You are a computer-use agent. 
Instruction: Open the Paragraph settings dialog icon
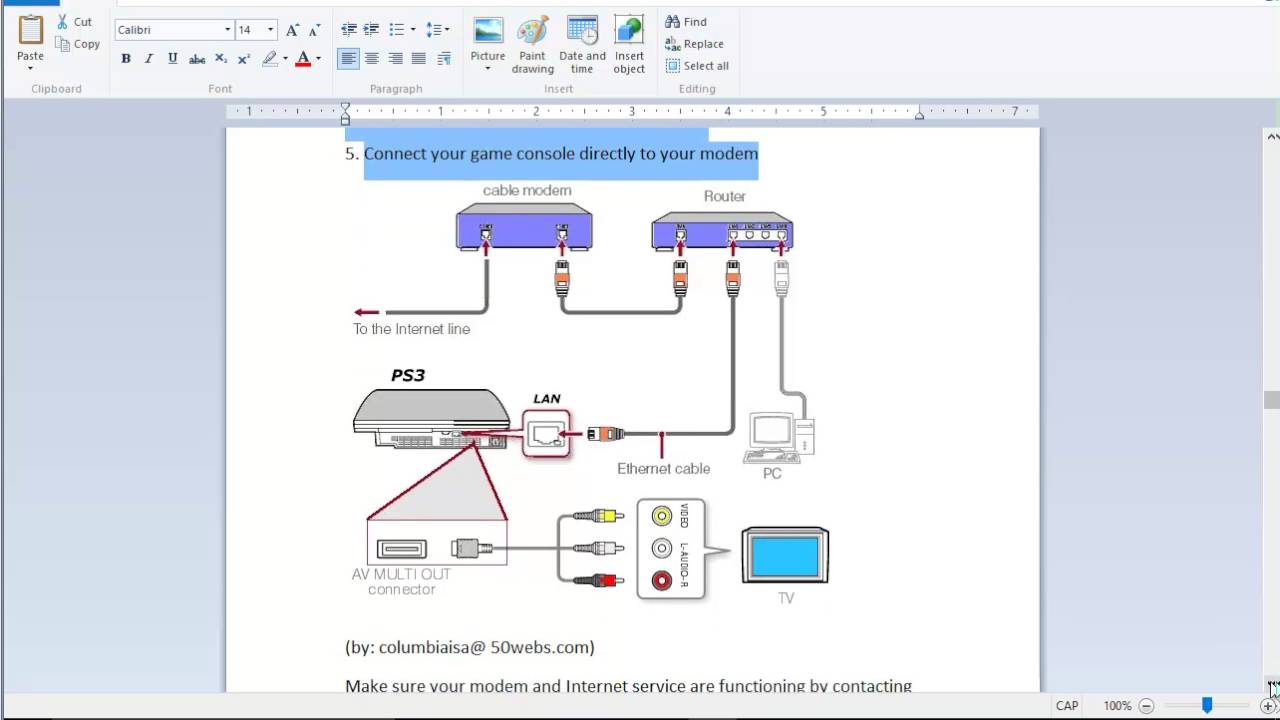(x=444, y=59)
